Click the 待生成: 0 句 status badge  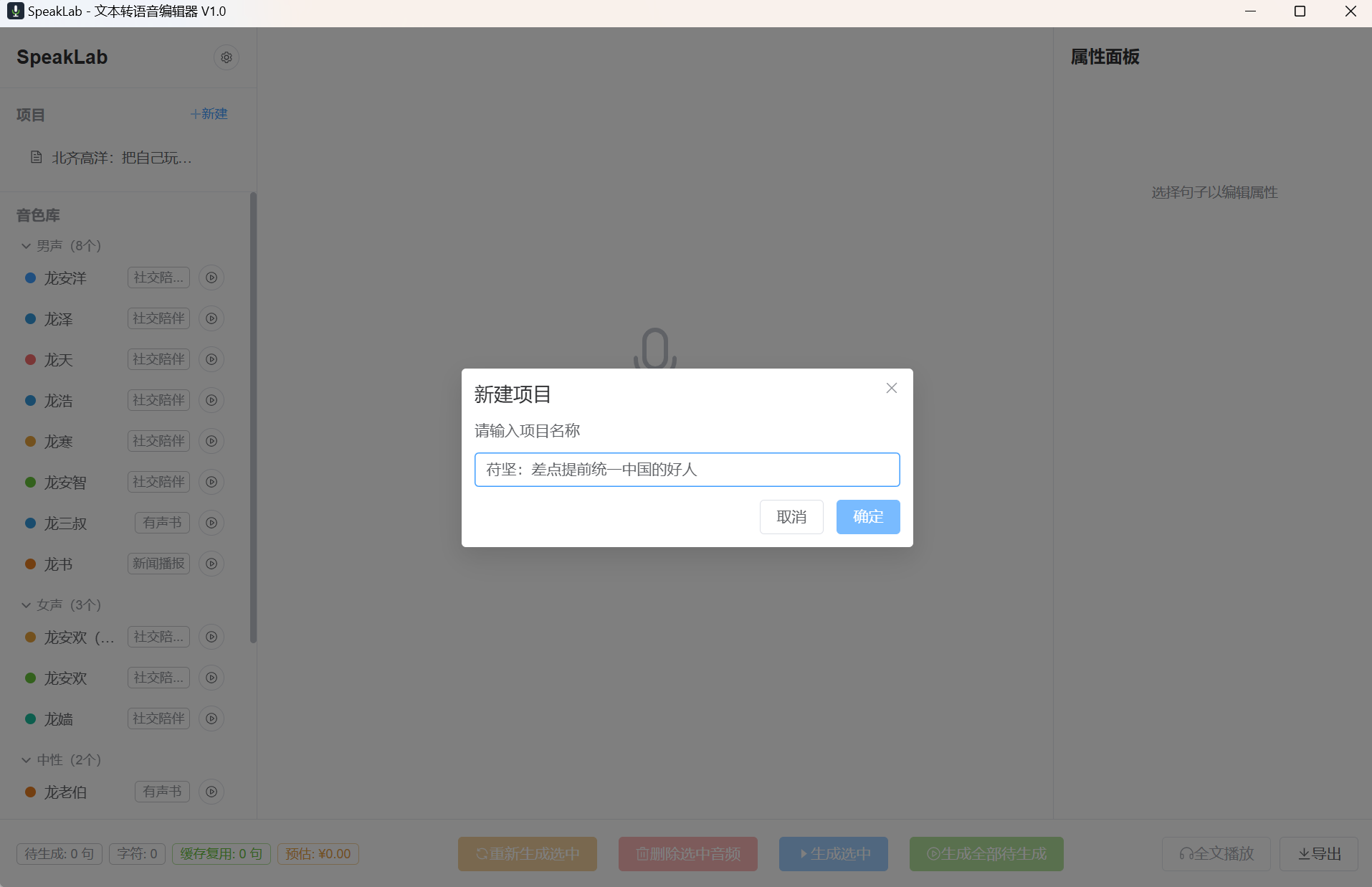click(x=59, y=854)
